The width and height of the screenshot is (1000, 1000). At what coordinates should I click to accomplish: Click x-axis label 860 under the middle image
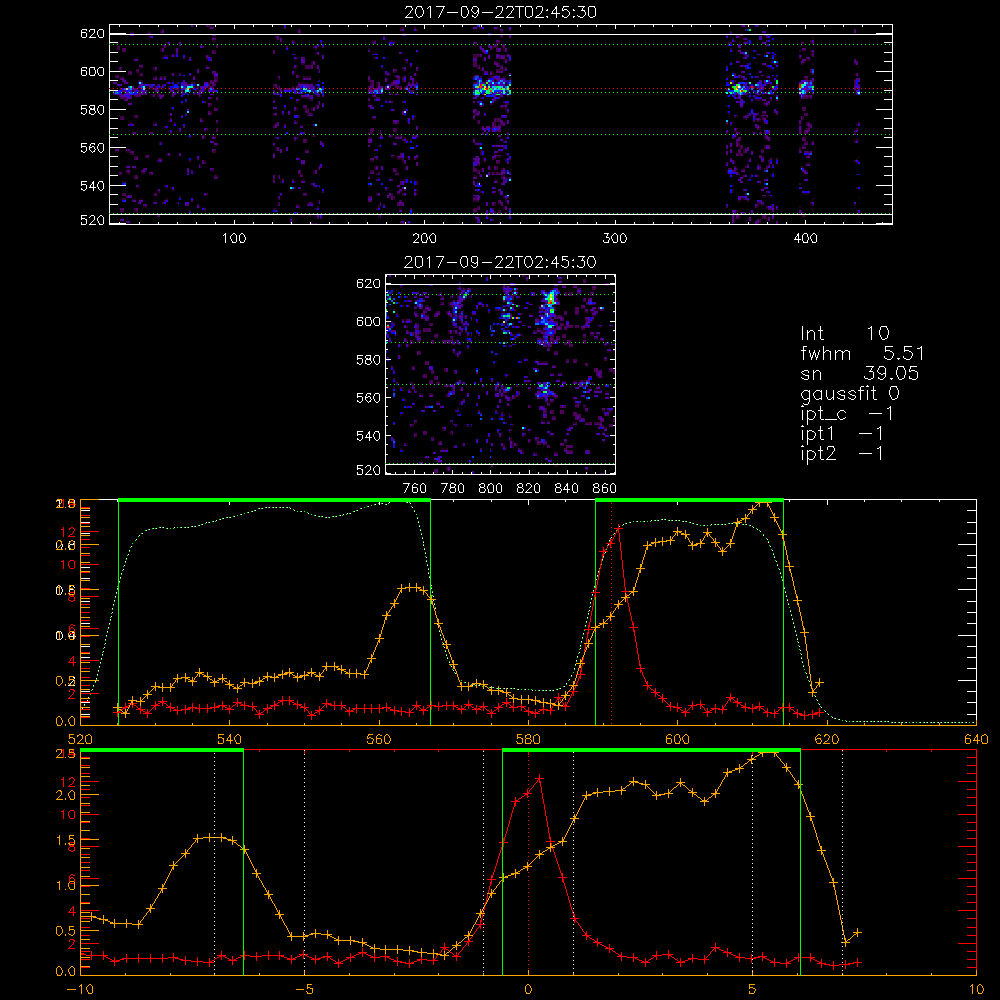coord(605,489)
